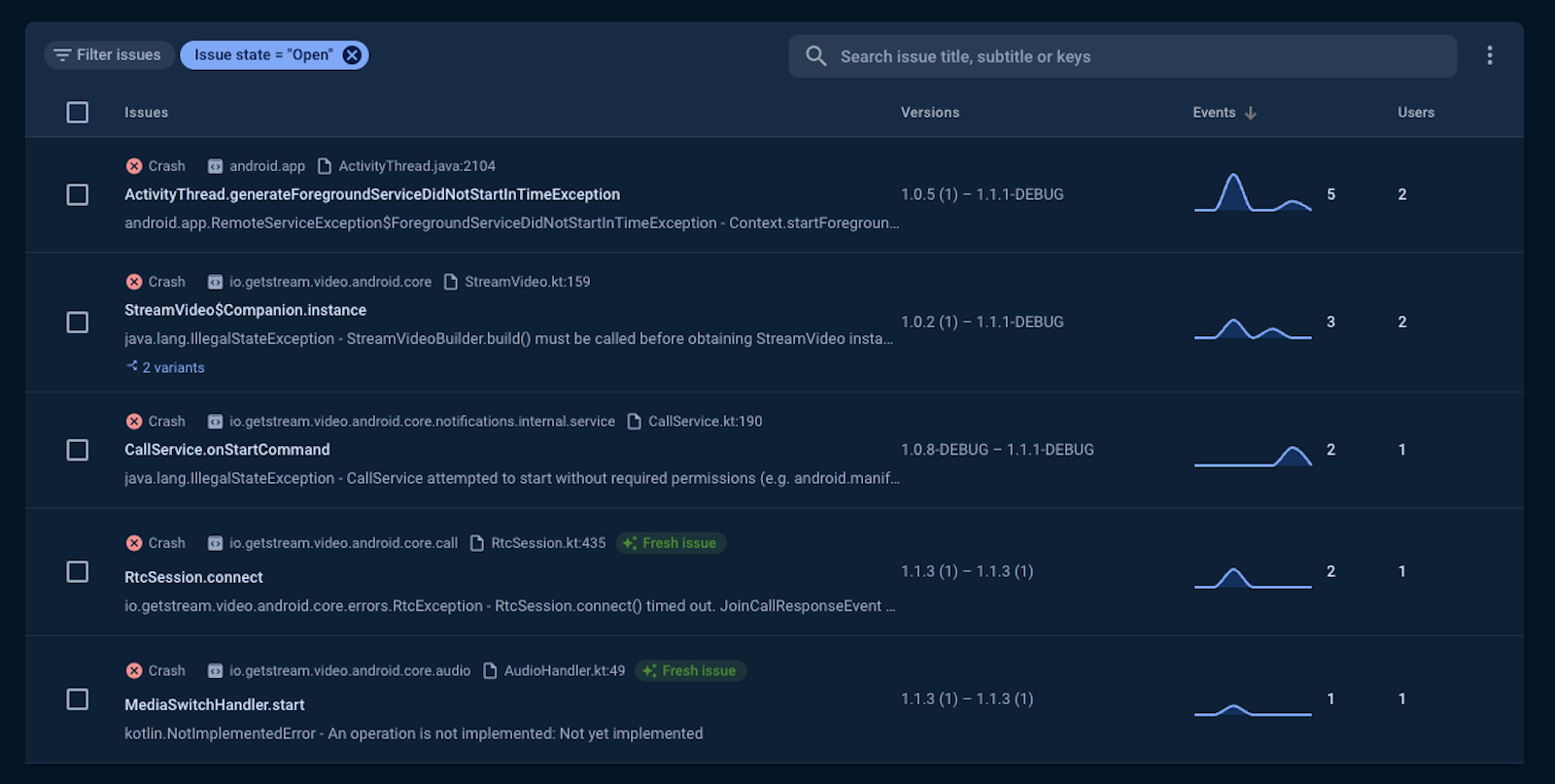Open the RtcSession.connect issue
This screenshot has height=784, width=1555.
193,577
